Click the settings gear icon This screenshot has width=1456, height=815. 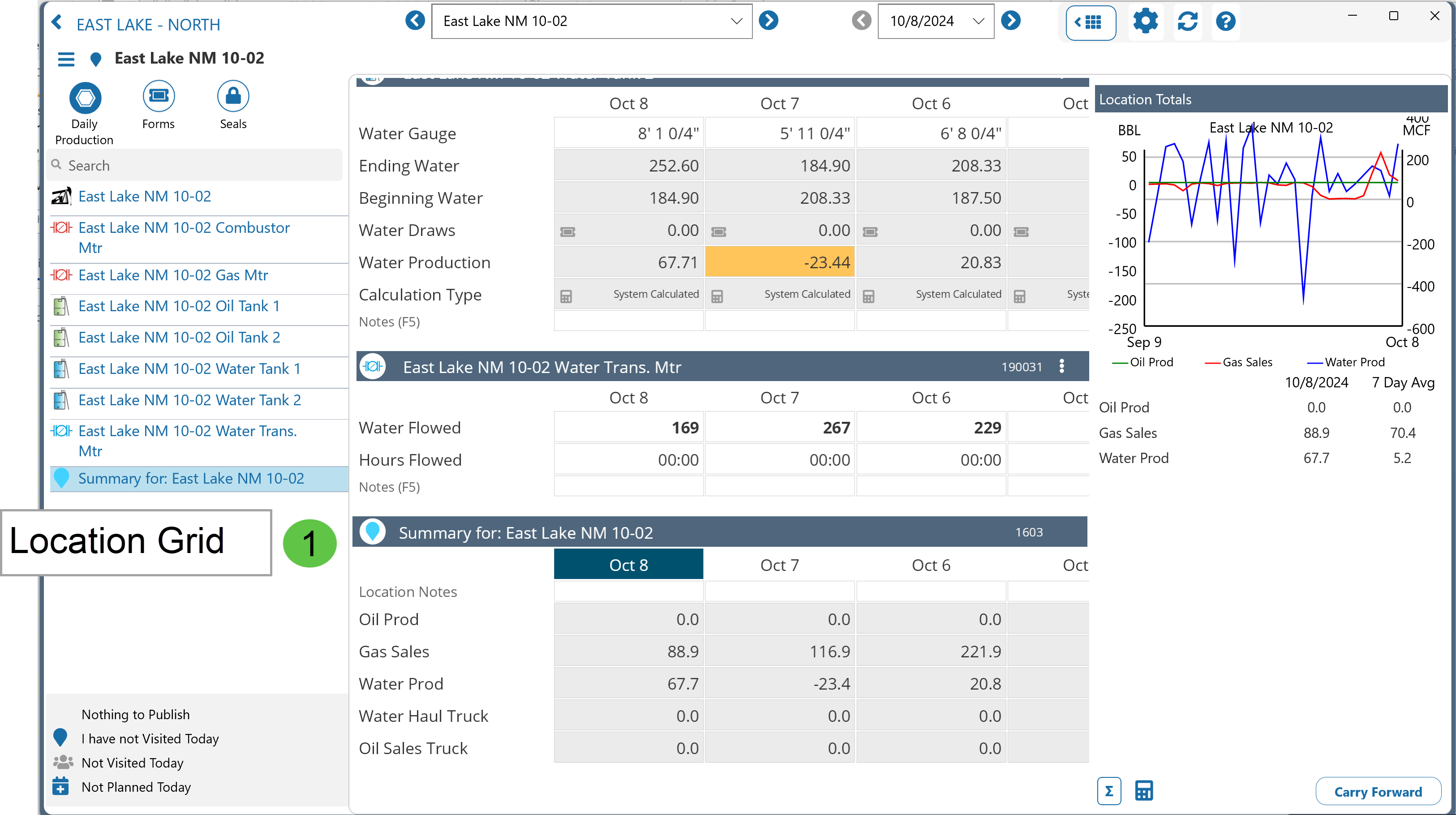click(1145, 21)
